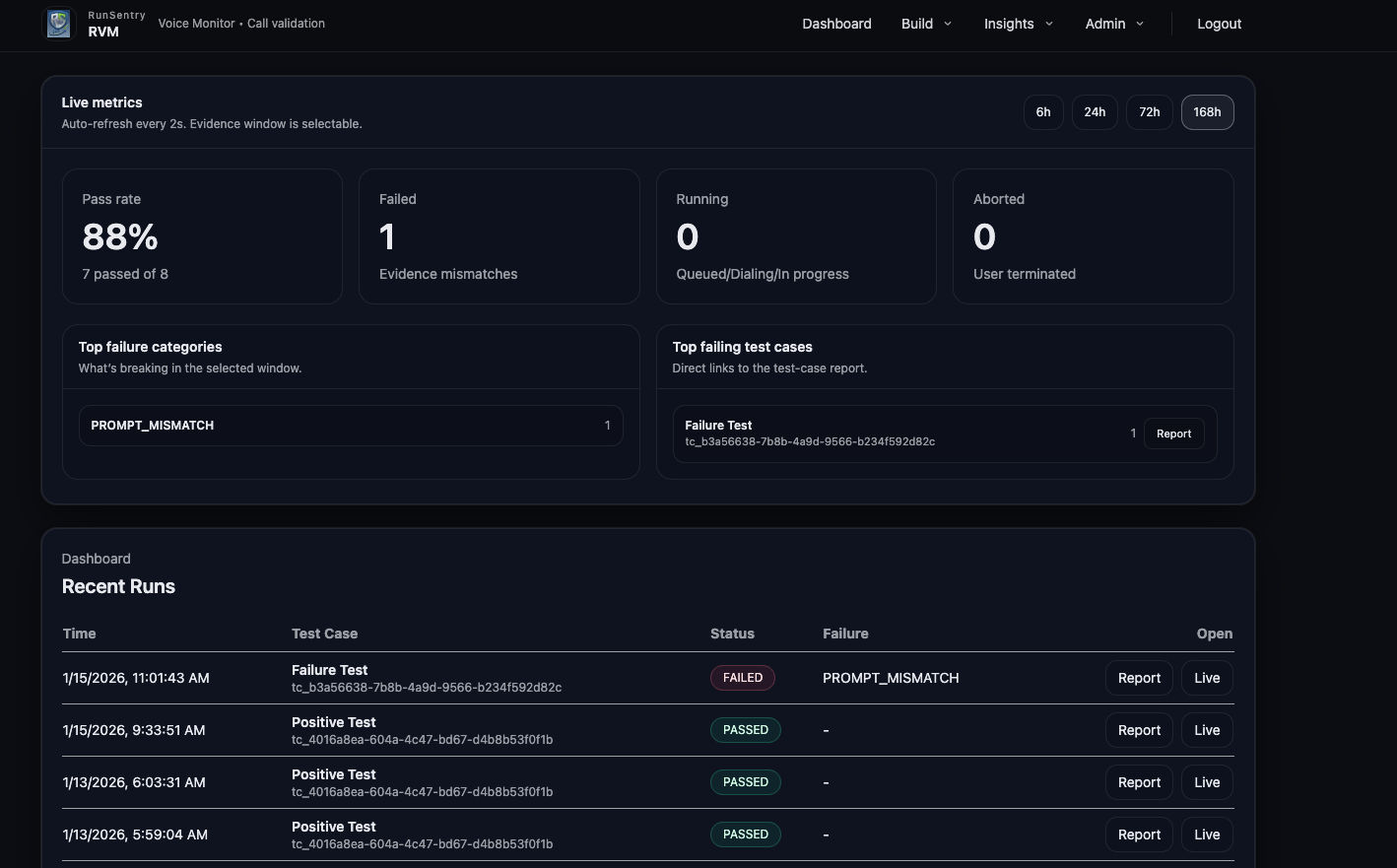Expand the Insights dropdown

(x=1017, y=24)
